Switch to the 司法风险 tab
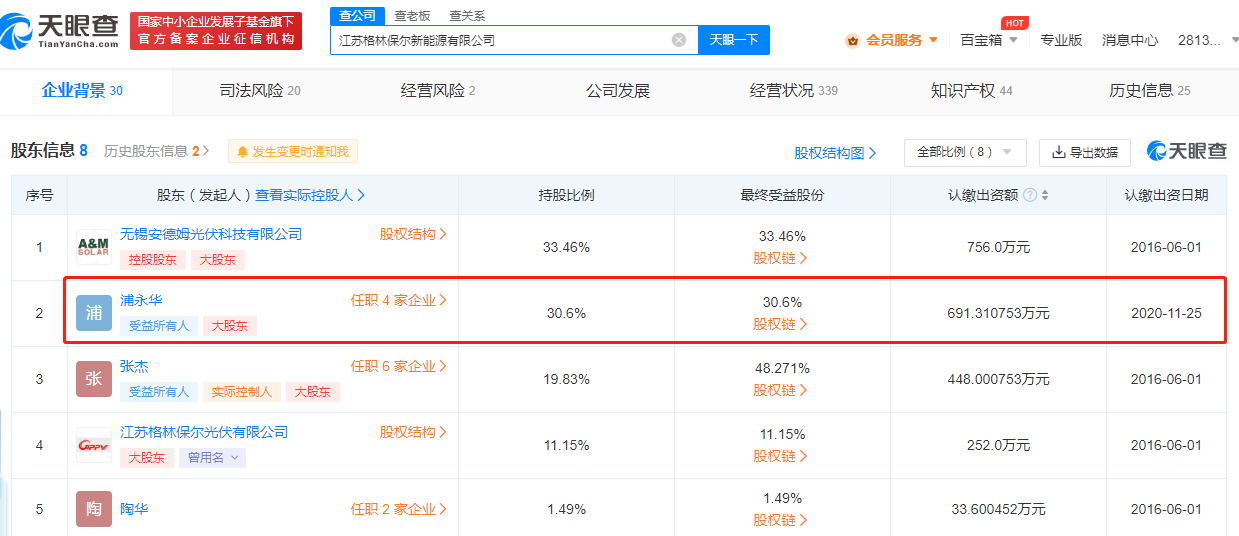Image resolution: width=1239 pixels, height=536 pixels. (260, 91)
